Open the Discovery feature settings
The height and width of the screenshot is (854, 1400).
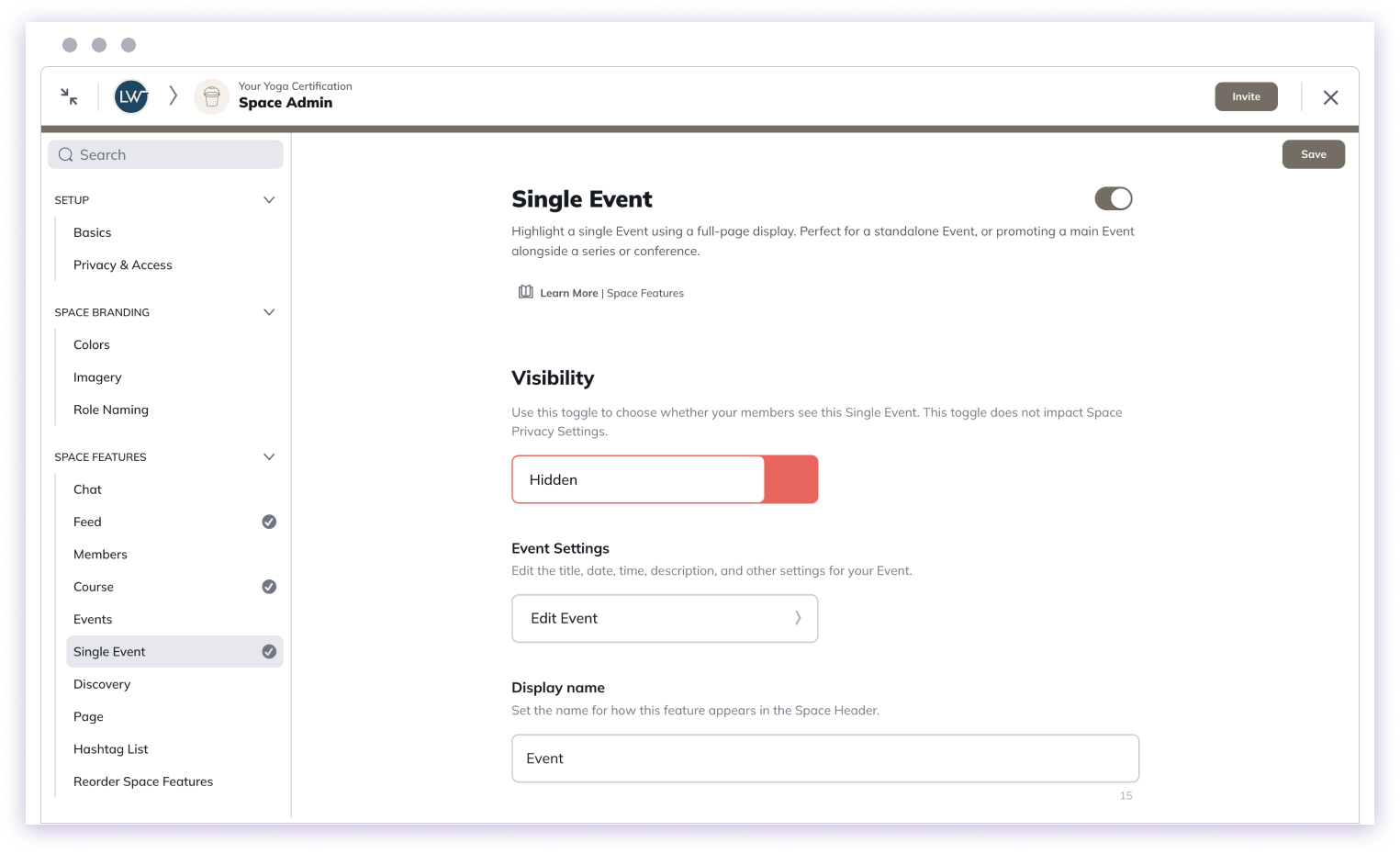coord(102,683)
